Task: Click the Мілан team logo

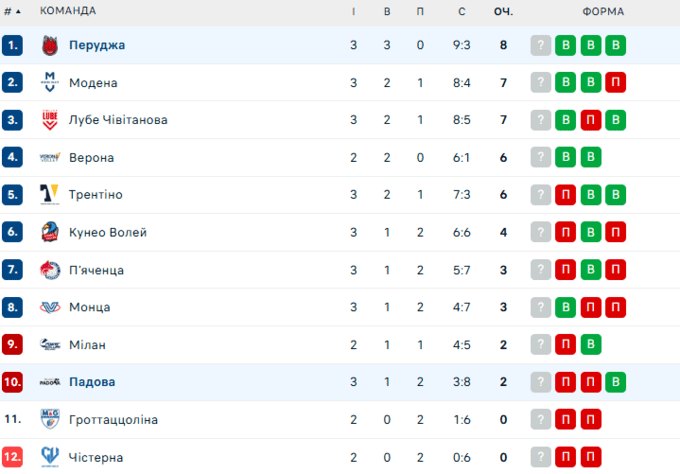Action: [x=50, y=345]
